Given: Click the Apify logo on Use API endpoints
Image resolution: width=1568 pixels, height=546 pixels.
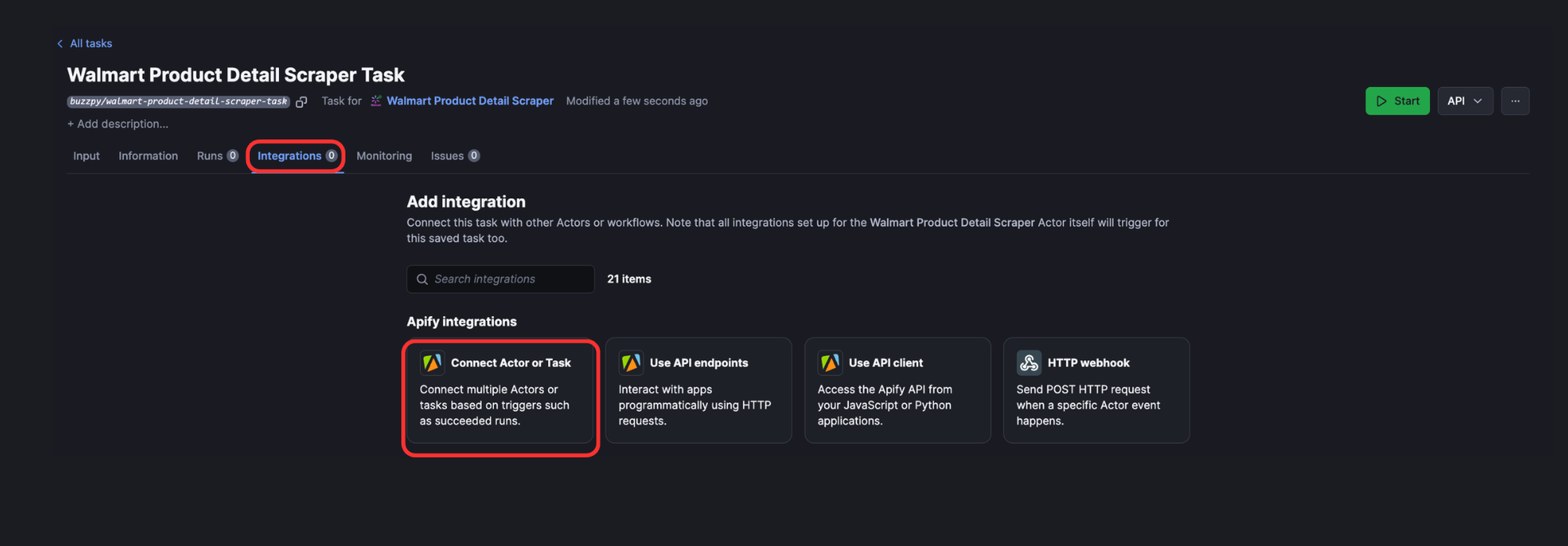Looking at the screenshot, I should click(x=631, y=363).
